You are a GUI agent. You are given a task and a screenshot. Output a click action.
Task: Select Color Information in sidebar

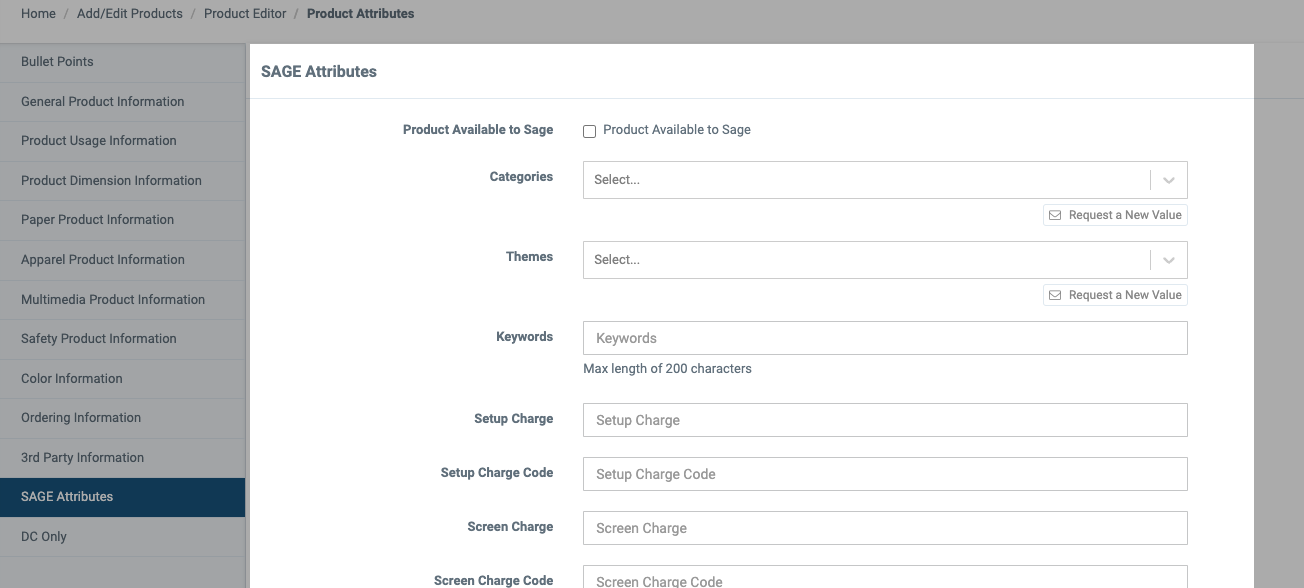[122, 379]
